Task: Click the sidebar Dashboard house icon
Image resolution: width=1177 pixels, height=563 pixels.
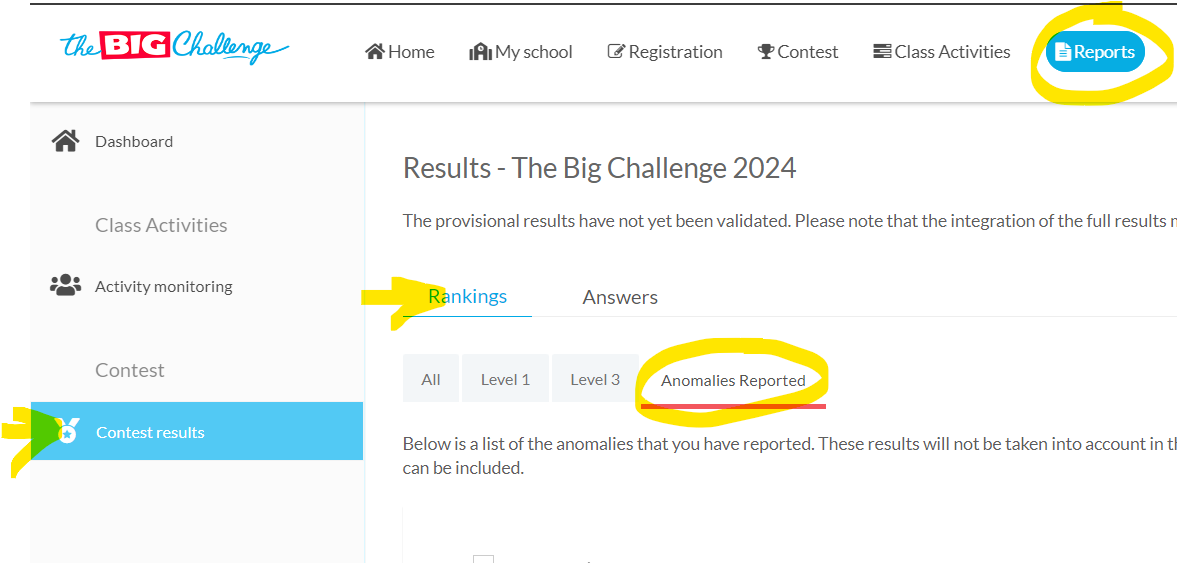Action: 65,141
